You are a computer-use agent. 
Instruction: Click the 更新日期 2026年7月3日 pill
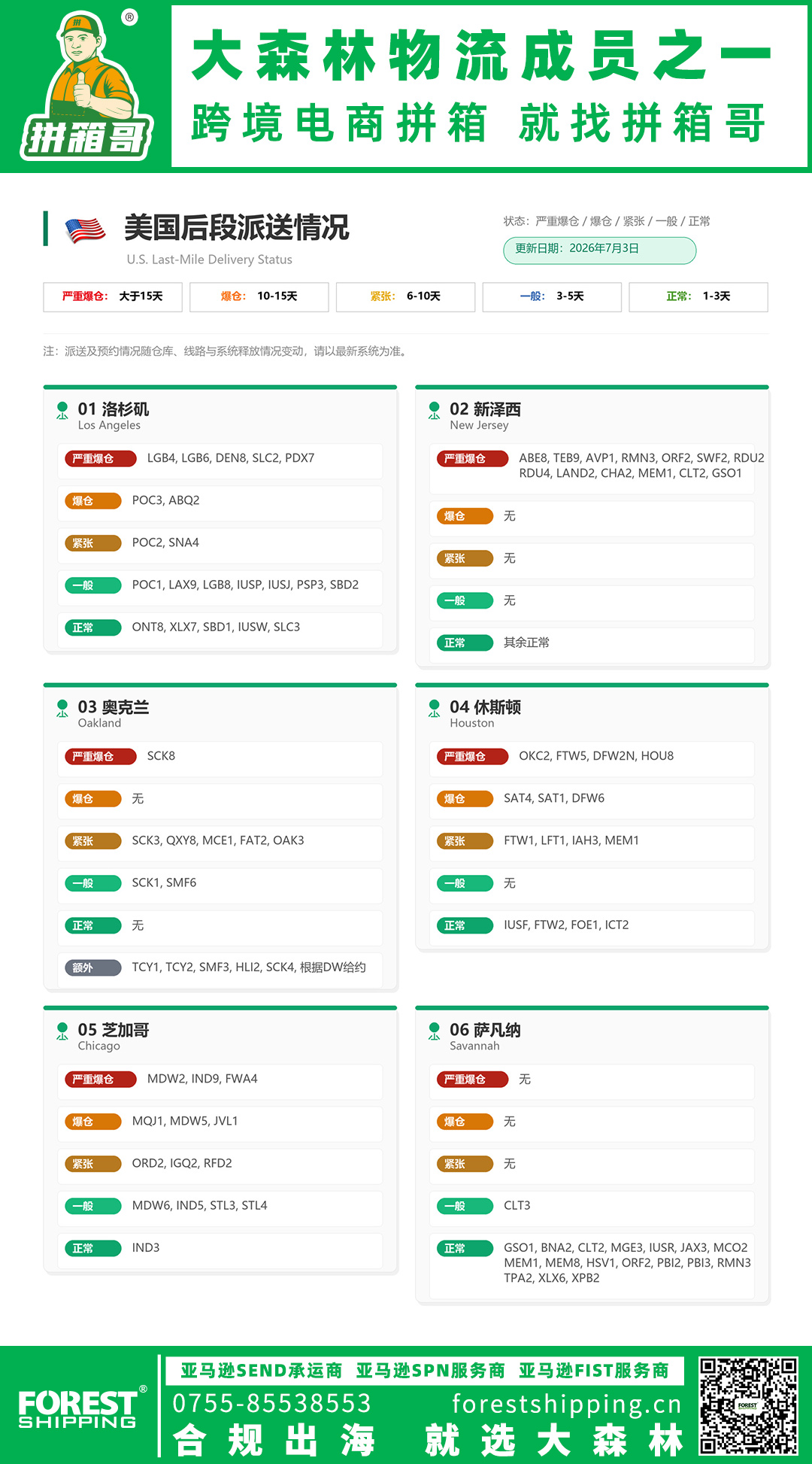[x=600, y=251]
